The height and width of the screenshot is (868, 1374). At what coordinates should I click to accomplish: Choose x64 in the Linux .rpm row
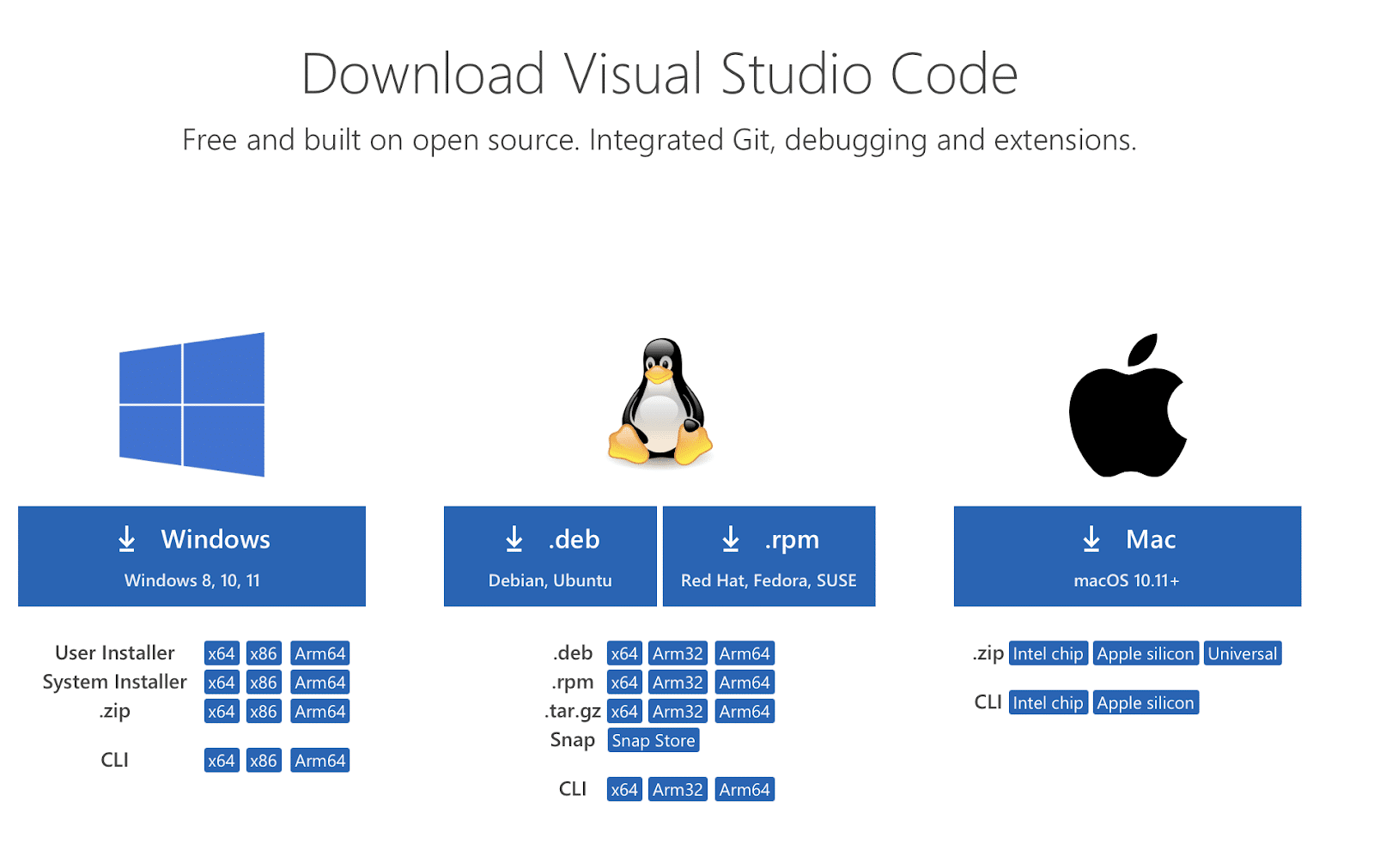tap(624, 683)
